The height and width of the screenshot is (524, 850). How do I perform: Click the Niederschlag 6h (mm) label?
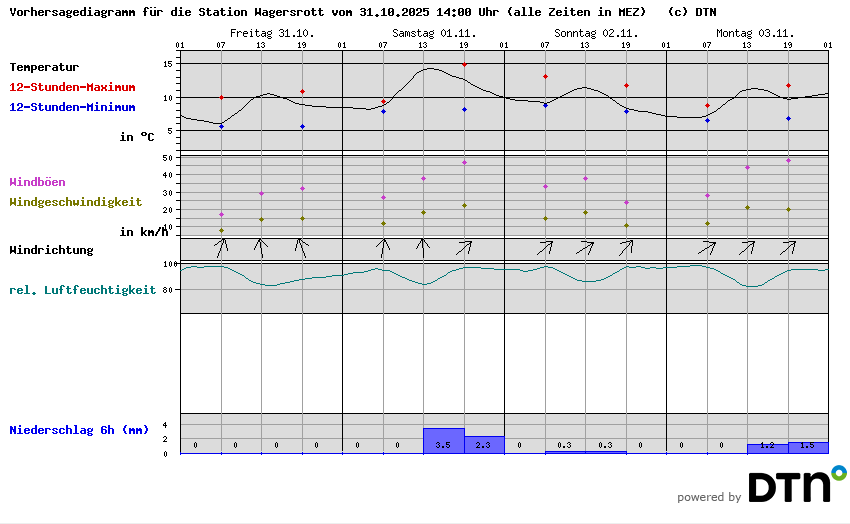pos(79,430)
